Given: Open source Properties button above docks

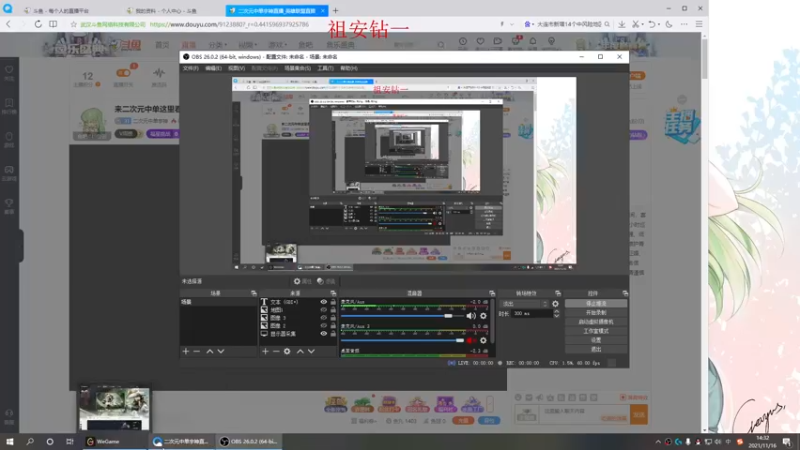Looking at the screenshot, I should click(303, 281).
